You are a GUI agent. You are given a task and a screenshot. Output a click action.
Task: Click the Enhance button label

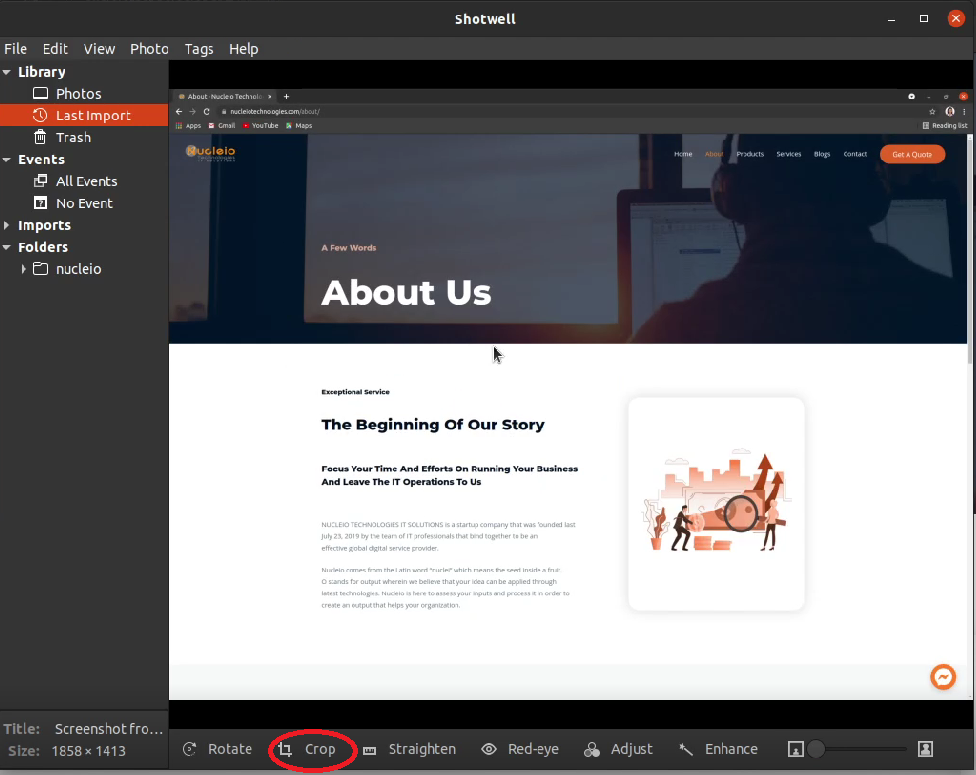point(731,749)
